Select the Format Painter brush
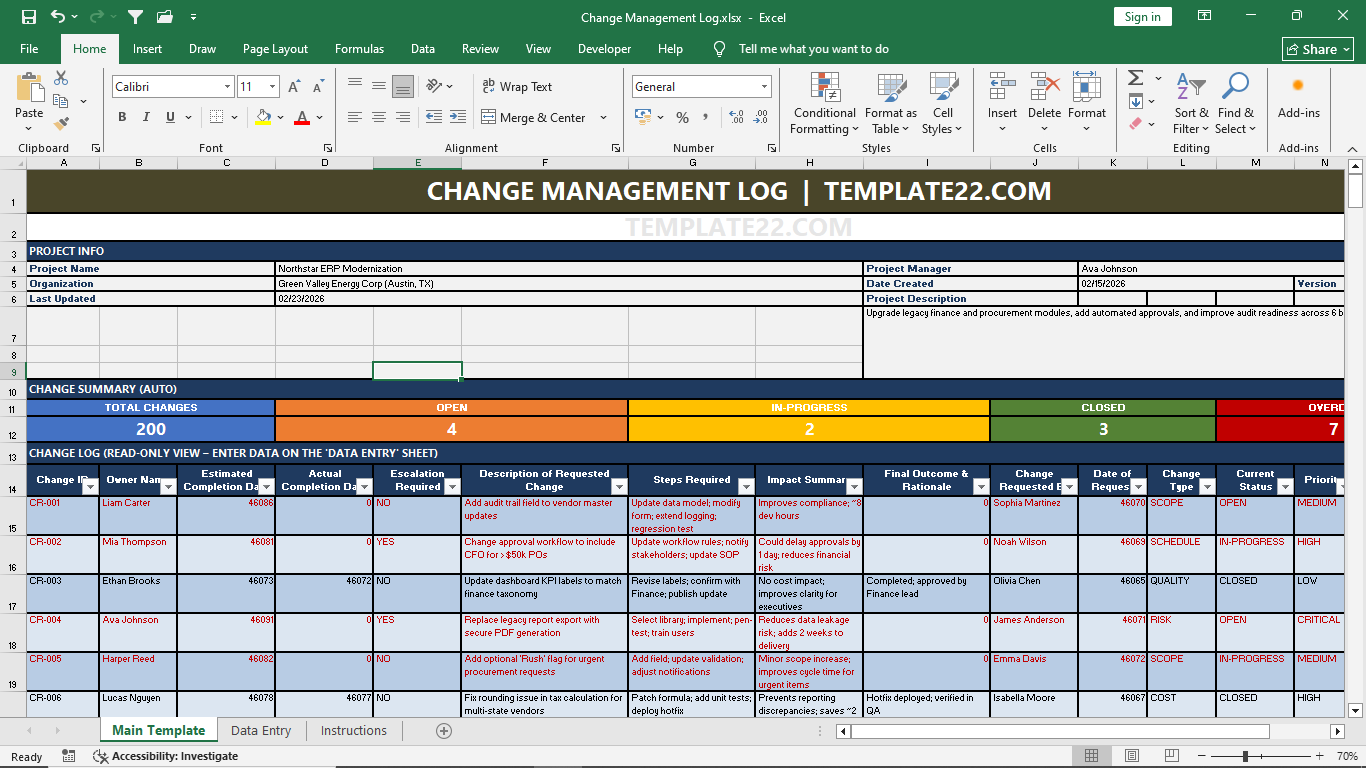Viewport: 1366px width, 770px height. click(x=61, y=124)
